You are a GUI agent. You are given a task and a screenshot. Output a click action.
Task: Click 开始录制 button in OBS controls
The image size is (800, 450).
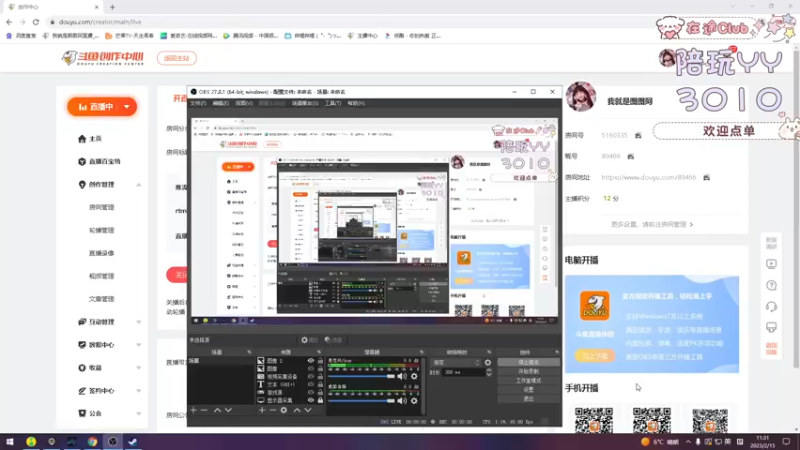[528, 371]
